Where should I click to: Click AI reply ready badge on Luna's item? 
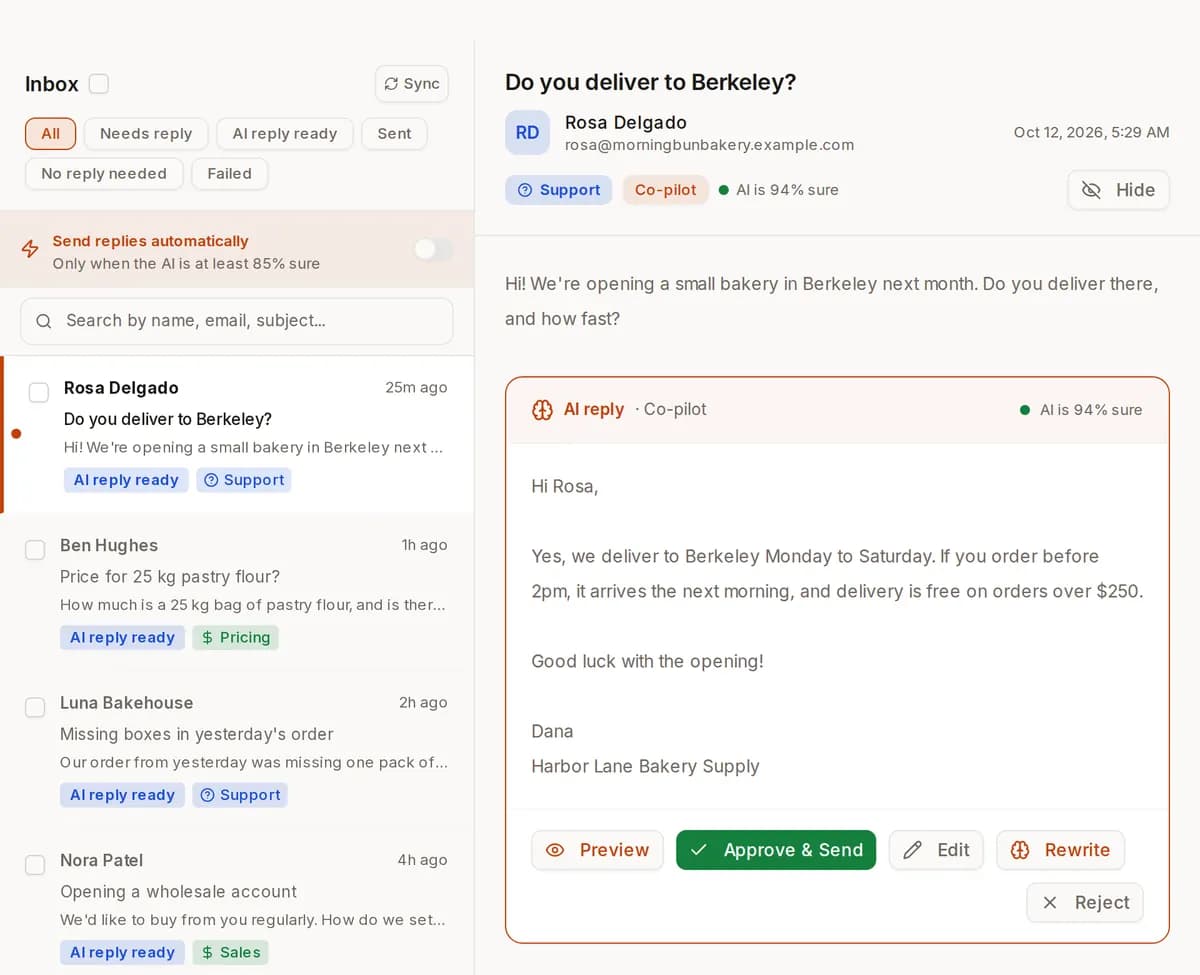coord(122,795)
